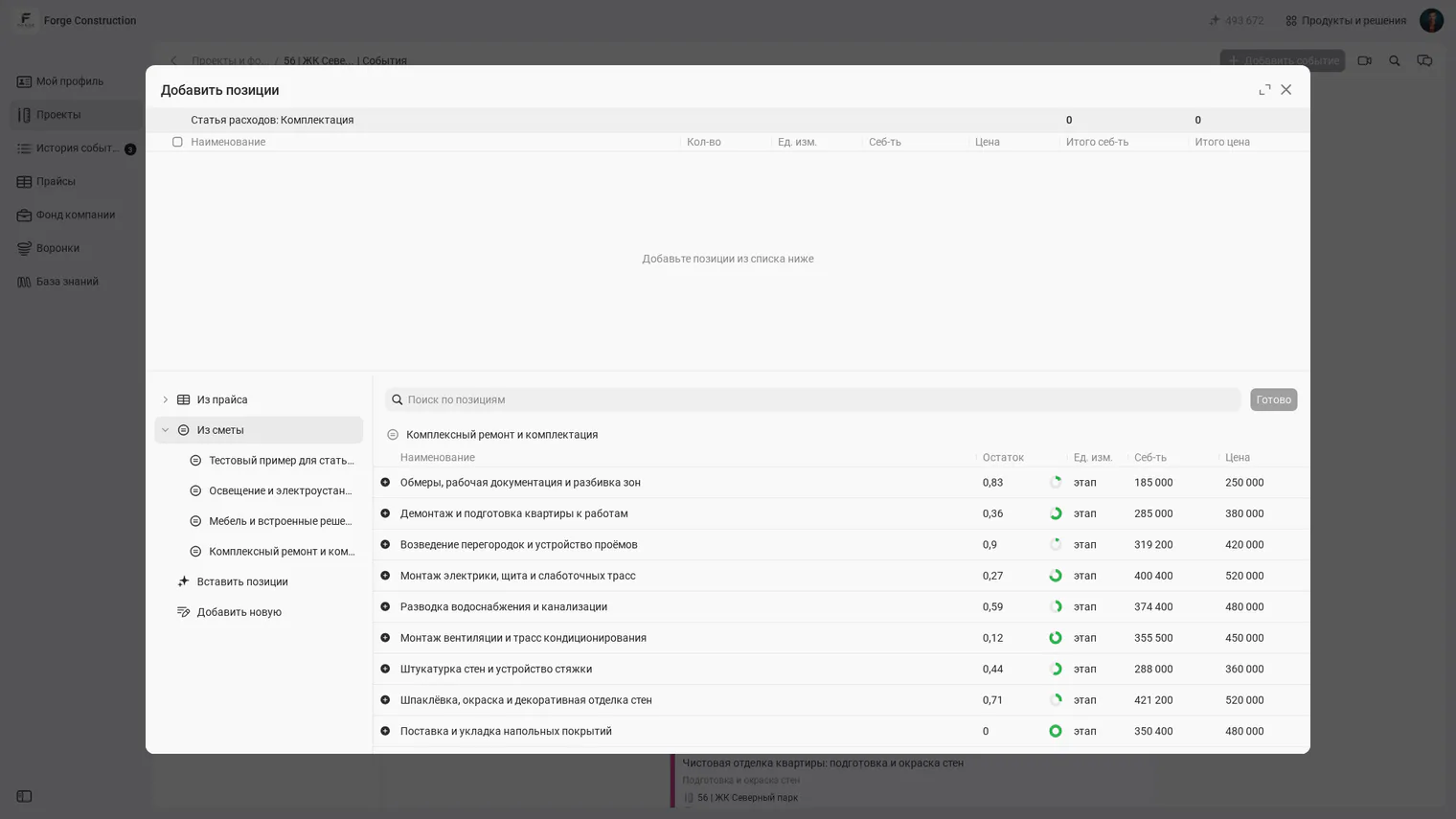
Task: Open Продукты и решения menu
Action: (1346, 20)
